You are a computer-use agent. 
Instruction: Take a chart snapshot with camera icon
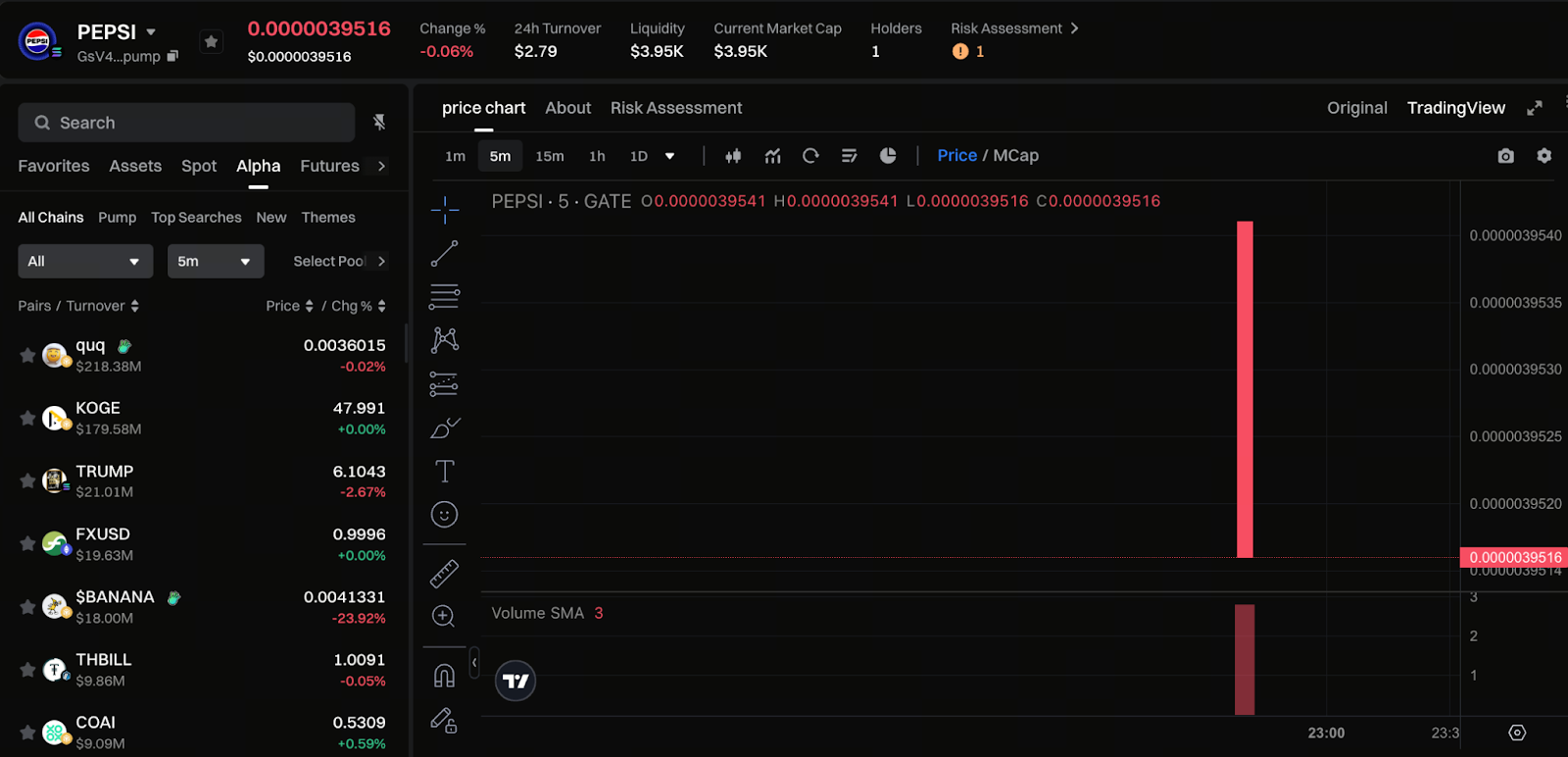pos(1505,156)
